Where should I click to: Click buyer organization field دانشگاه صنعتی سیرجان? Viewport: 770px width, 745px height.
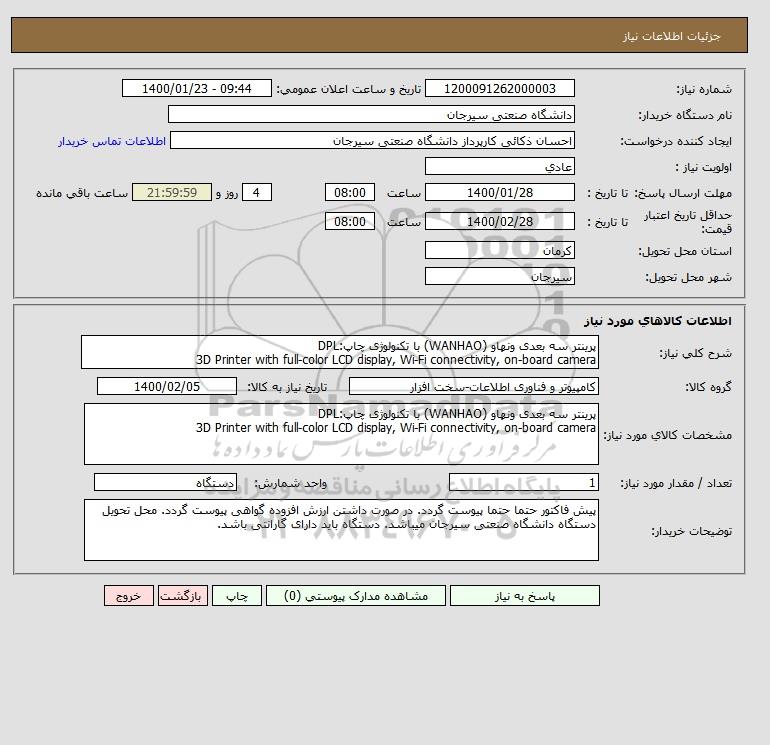pyautogui.click(x=371, y=114)
